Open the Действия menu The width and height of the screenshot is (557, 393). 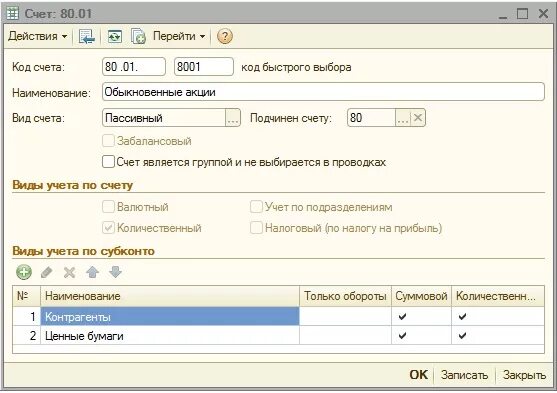pos(38,36)
